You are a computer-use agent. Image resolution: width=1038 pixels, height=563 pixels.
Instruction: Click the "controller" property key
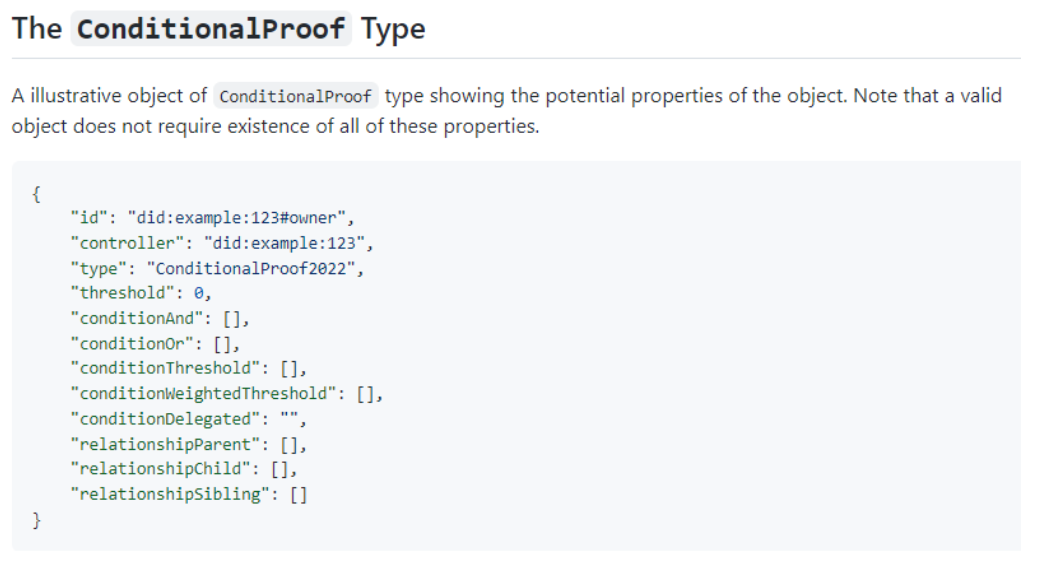tap(127, 243)
